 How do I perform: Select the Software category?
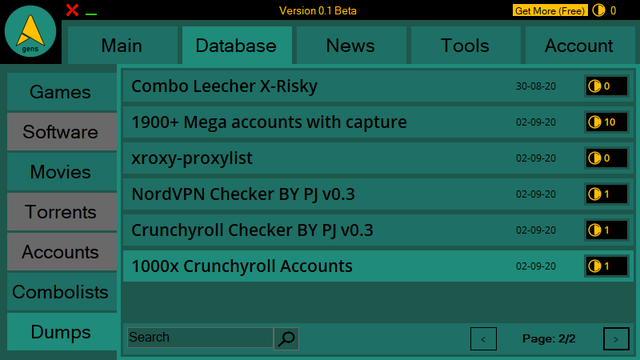(62, 132)
